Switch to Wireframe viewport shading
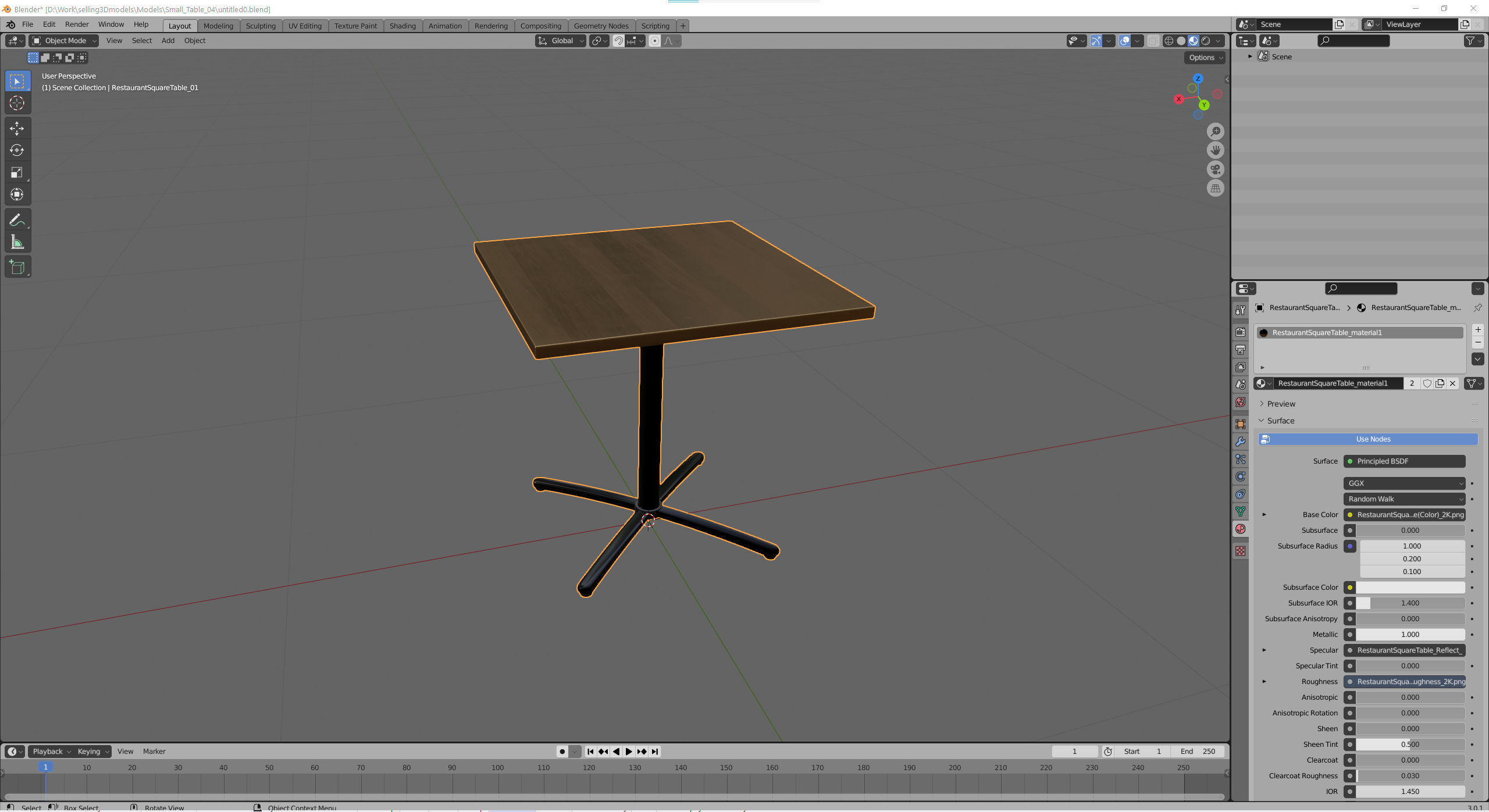1489x812 pixels. (1169, 41)
